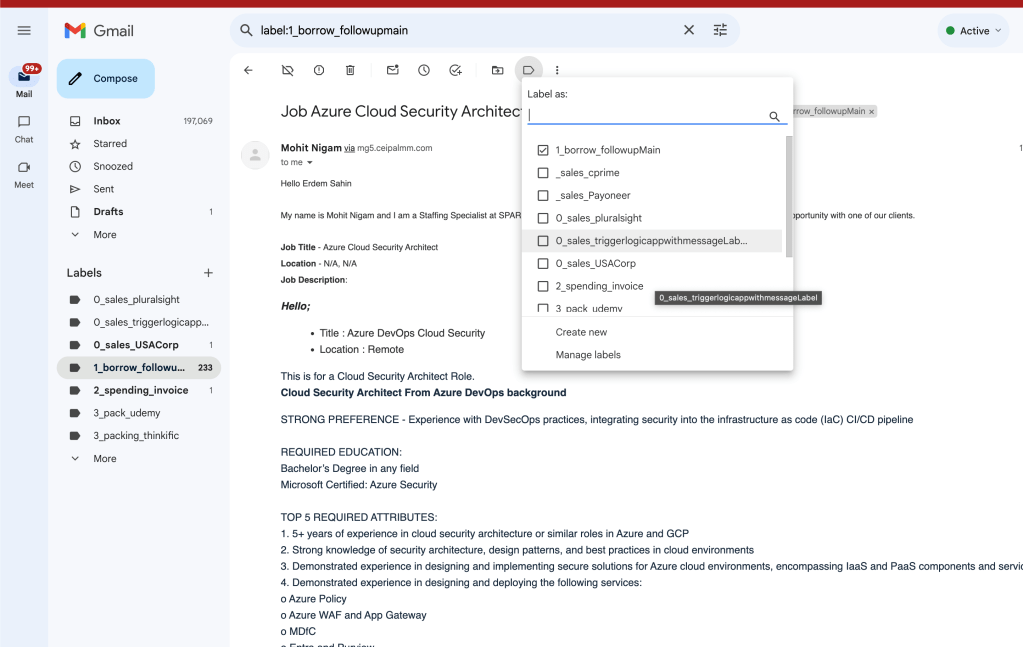The height and width of the screenshot is (647, 1023).
Task: Go back to the message list
Action: click(x=249, y=70)
